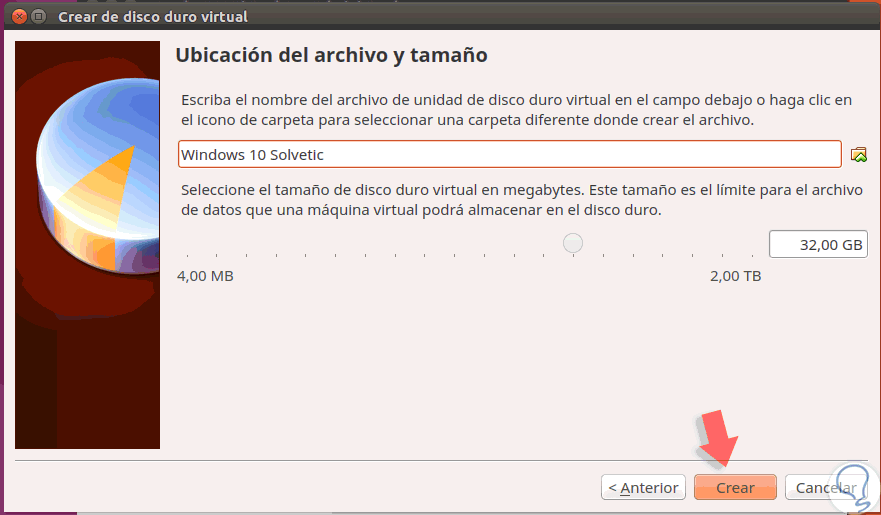
Task: Click the folder icon to choose another folder
Action: [858, 155]
